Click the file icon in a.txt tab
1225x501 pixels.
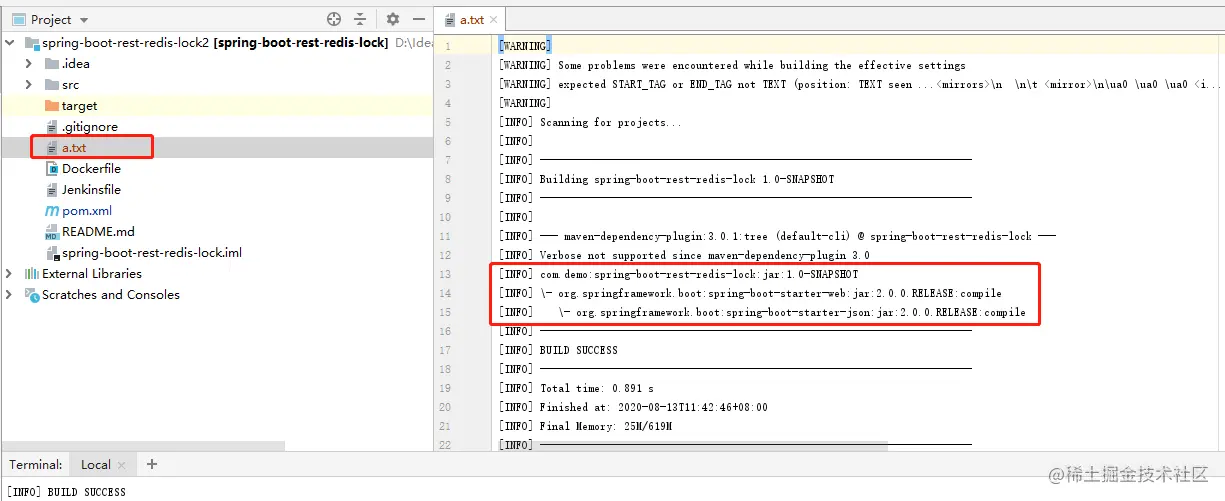point(451,19)
